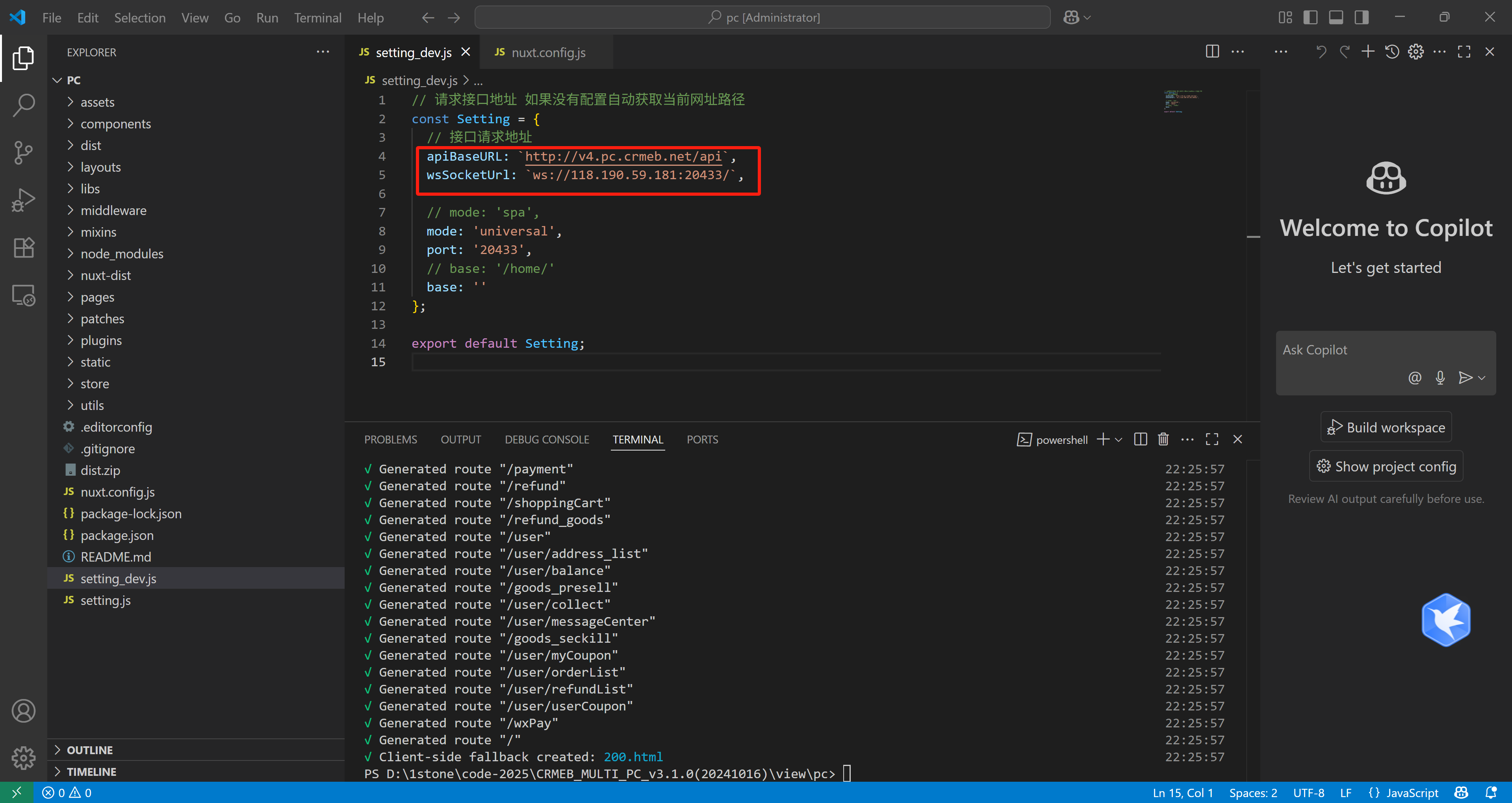
Task: Click the command center search box
Action: [x=762, y=18]
